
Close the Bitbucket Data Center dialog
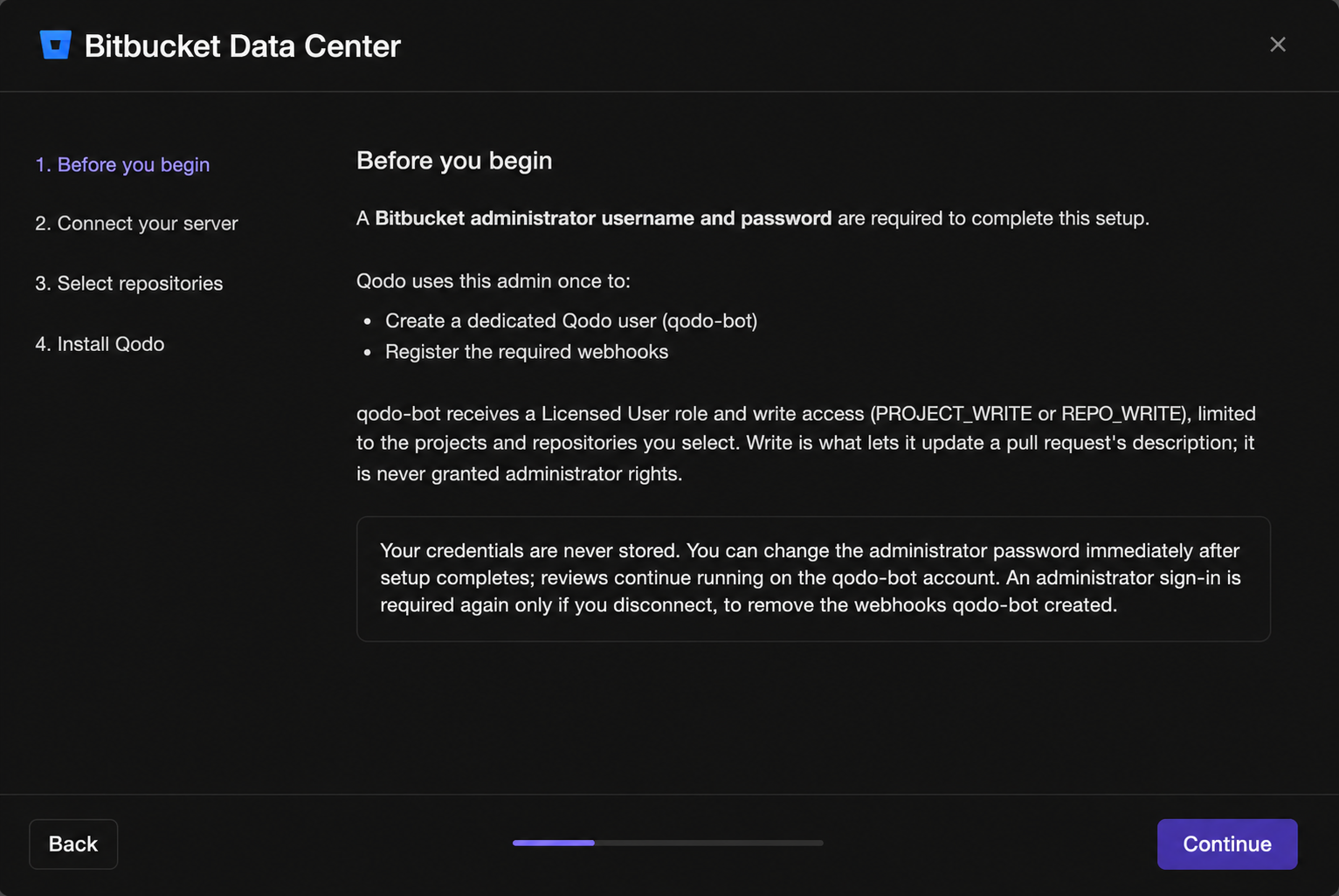pyautogui.click(x=1277, y=45)
